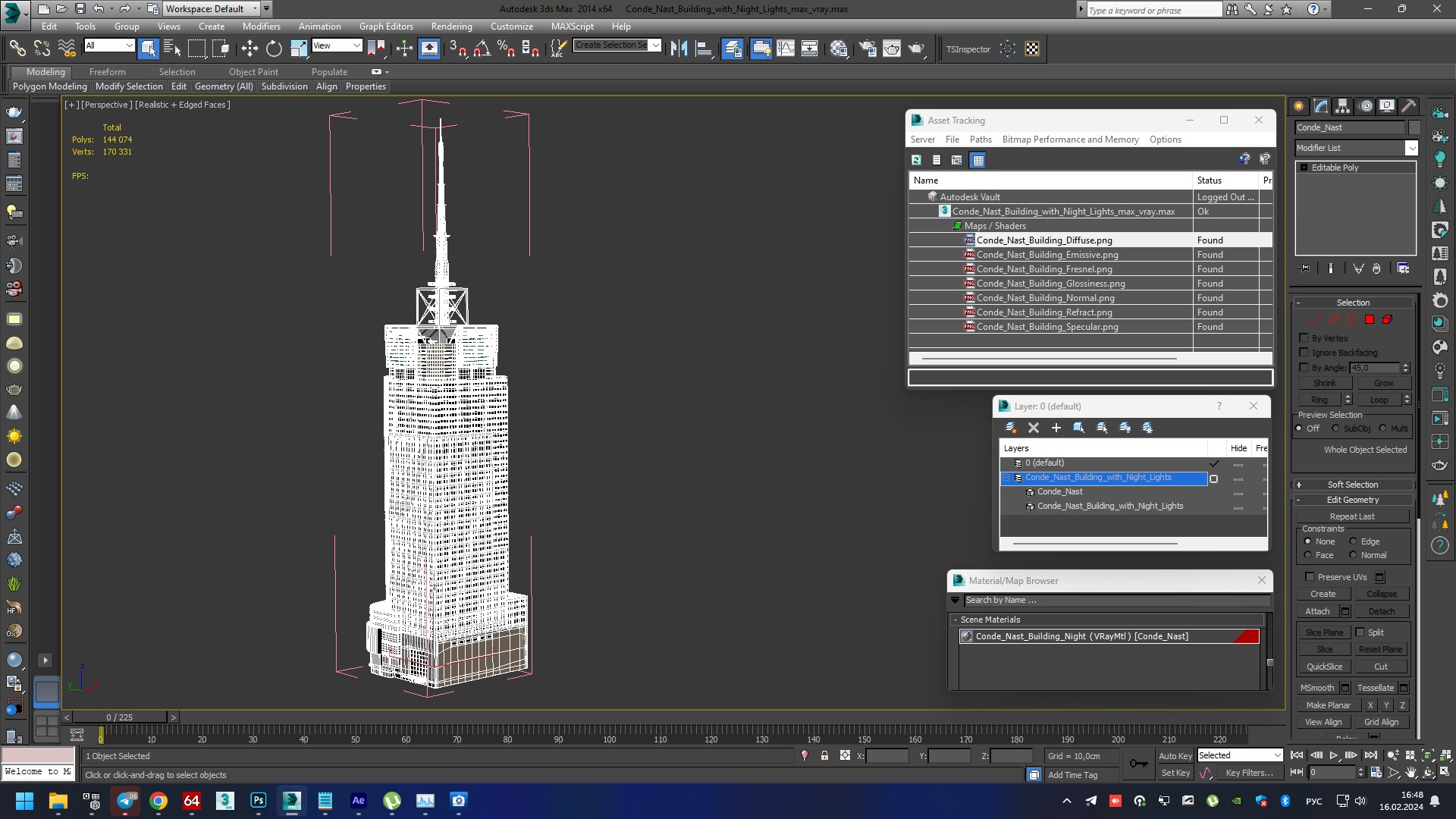Open the MAXScript menu

coord(572,26)
